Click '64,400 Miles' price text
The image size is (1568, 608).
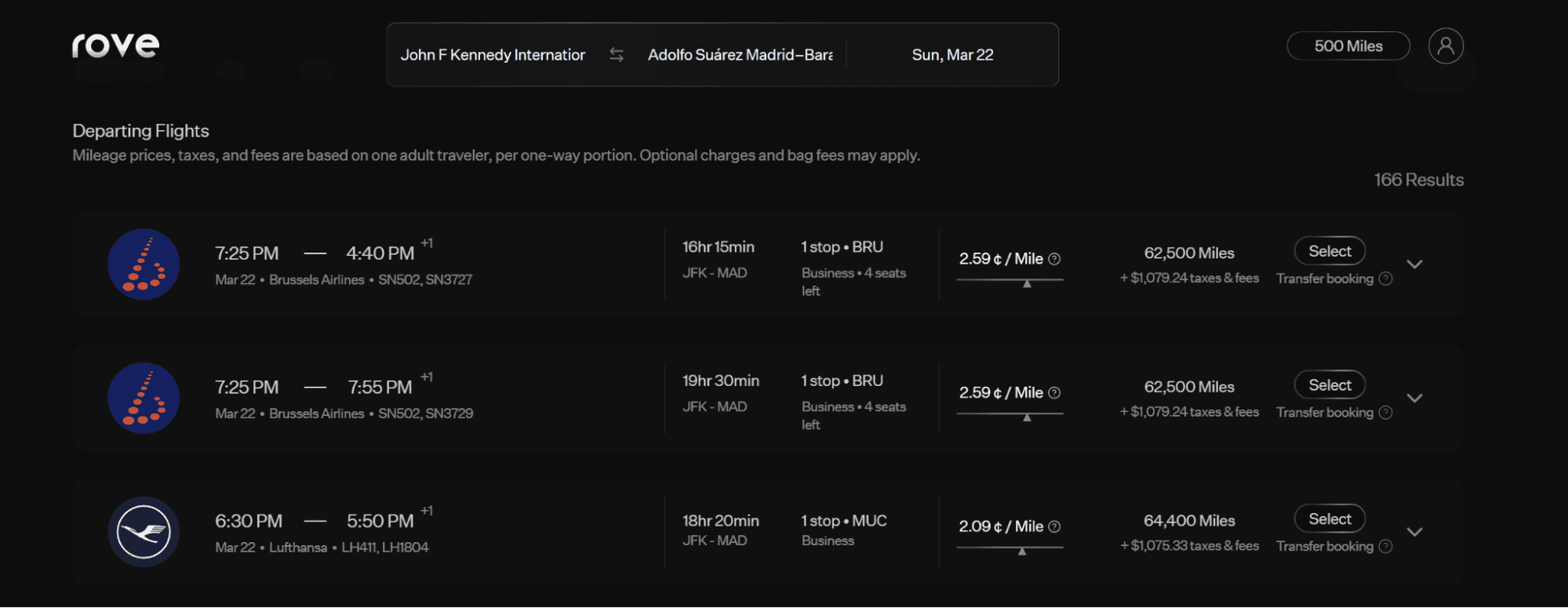(1189, 521)
